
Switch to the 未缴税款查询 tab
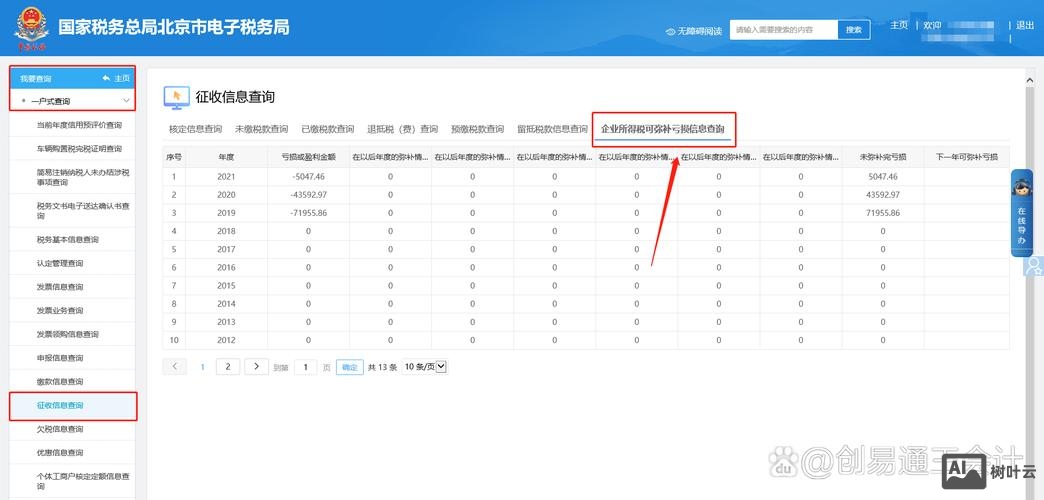262,129
